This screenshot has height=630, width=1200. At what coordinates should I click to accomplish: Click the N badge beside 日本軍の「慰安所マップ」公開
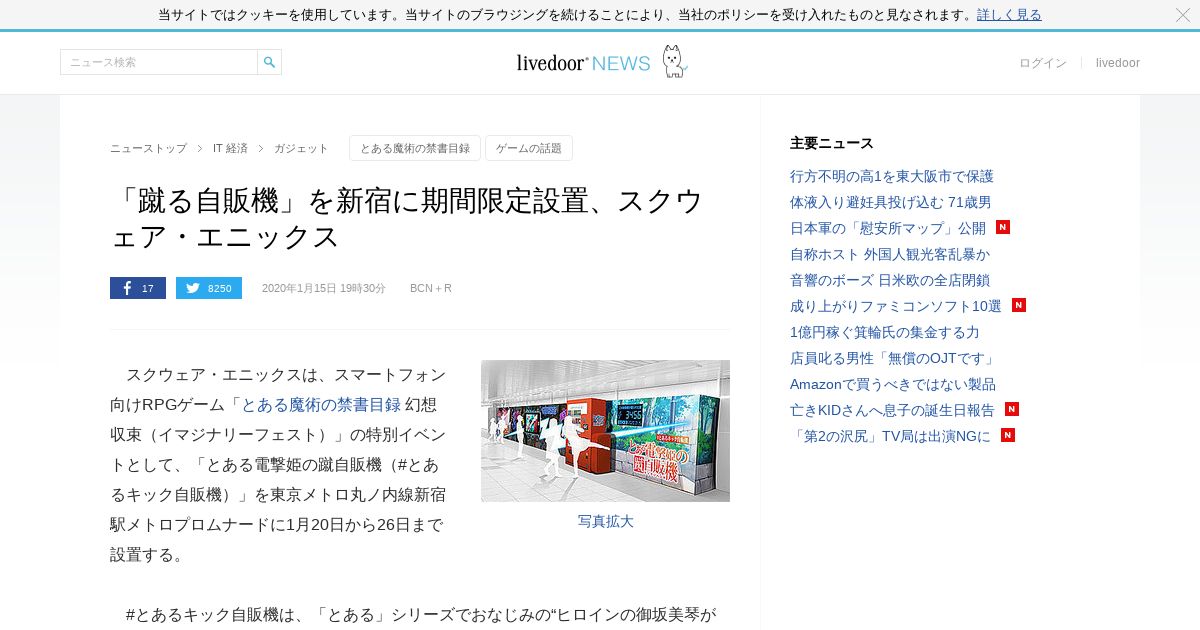1003,227
